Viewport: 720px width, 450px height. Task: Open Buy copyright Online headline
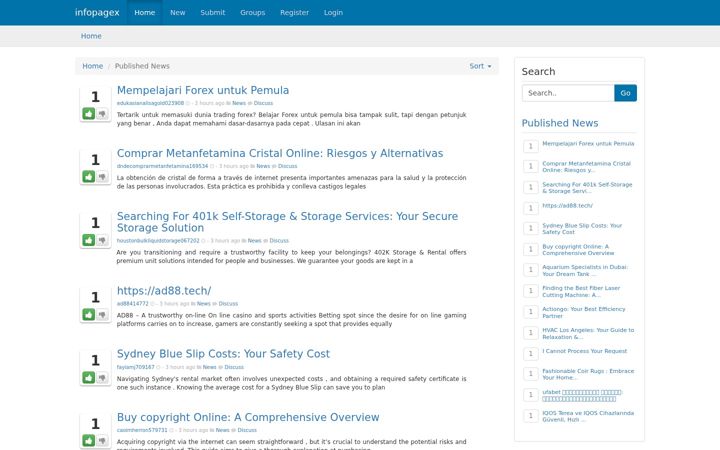tap(248, 417)
